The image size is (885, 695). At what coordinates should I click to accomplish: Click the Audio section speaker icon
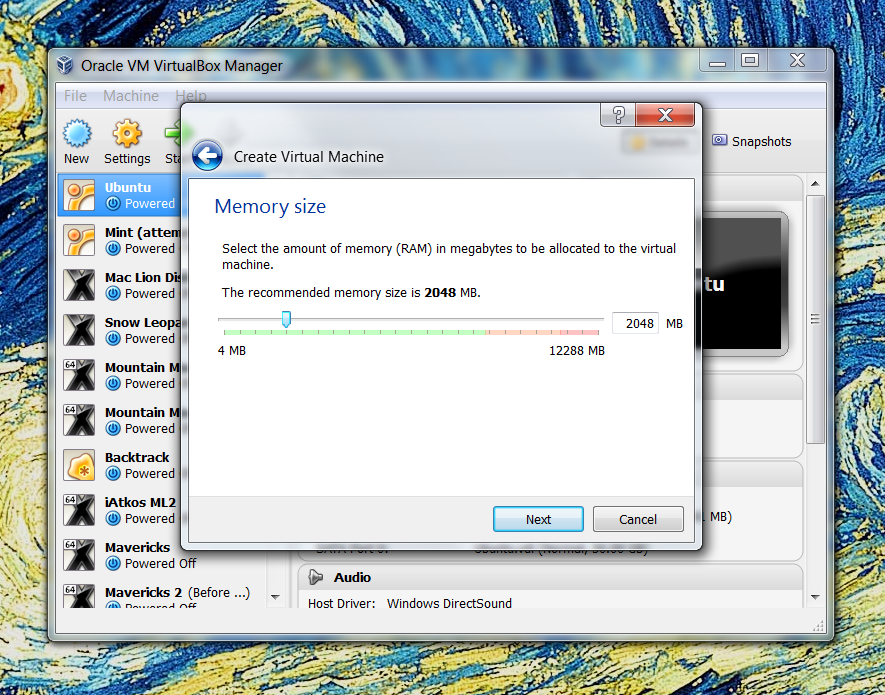tap(316, 577)
